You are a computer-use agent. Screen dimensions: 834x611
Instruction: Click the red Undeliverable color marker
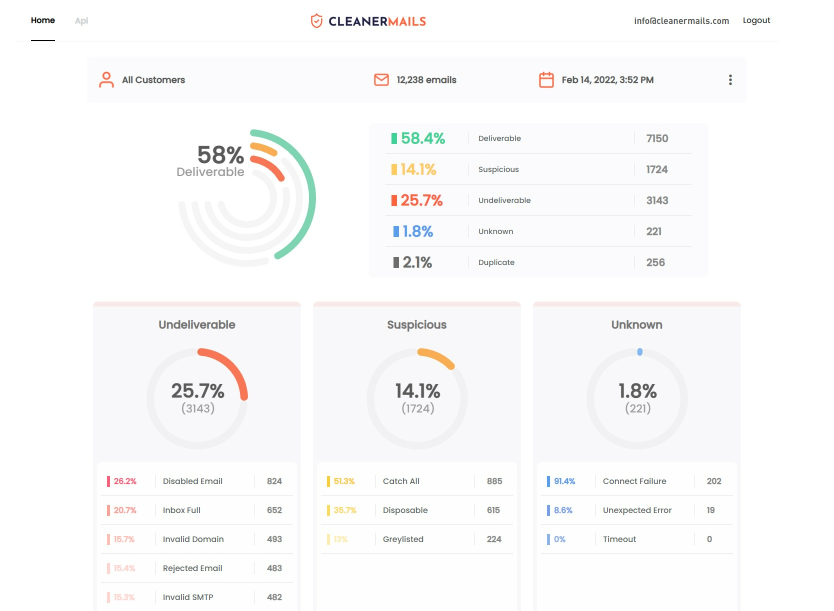click(394, 200)
